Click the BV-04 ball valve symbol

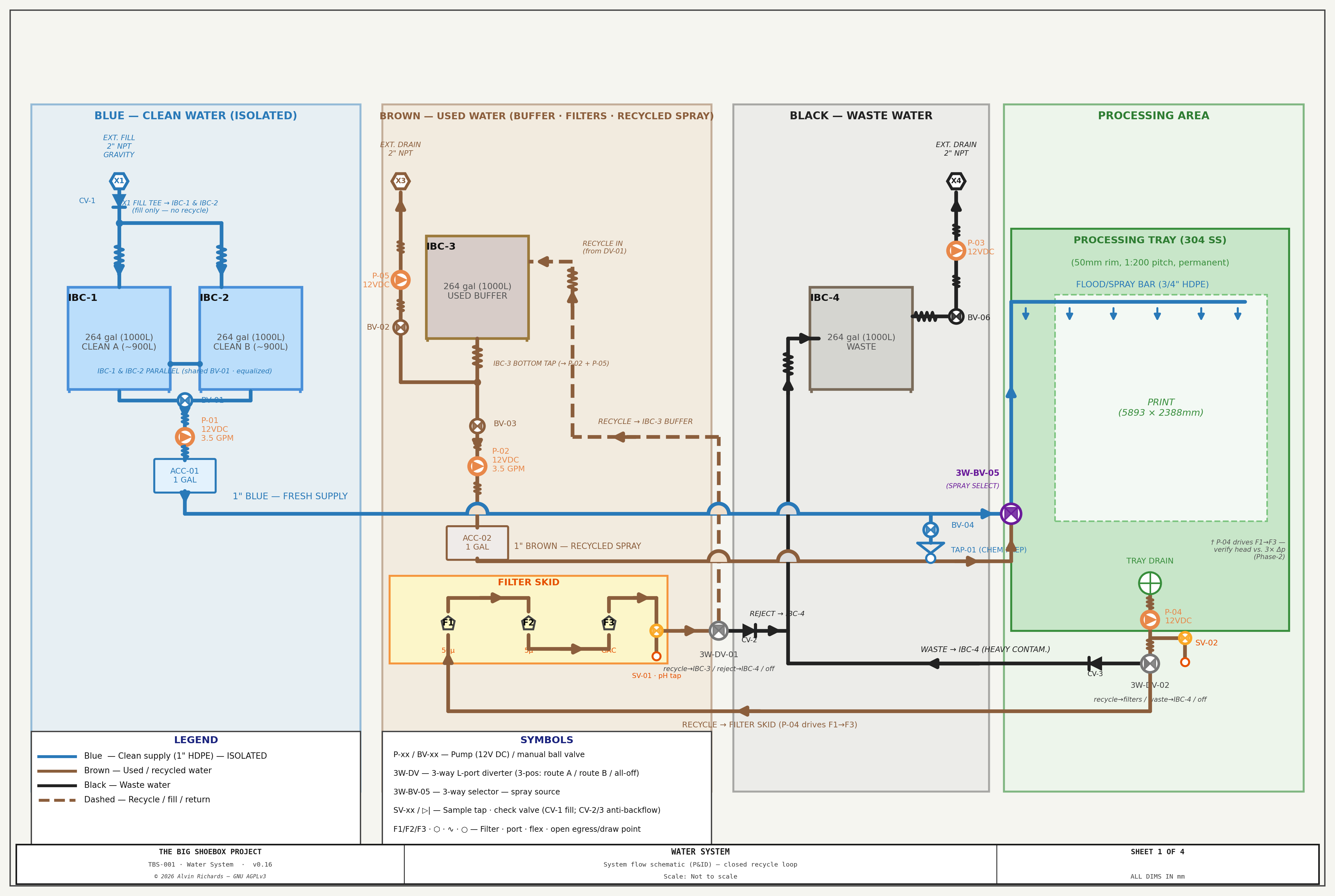point(931,530)
